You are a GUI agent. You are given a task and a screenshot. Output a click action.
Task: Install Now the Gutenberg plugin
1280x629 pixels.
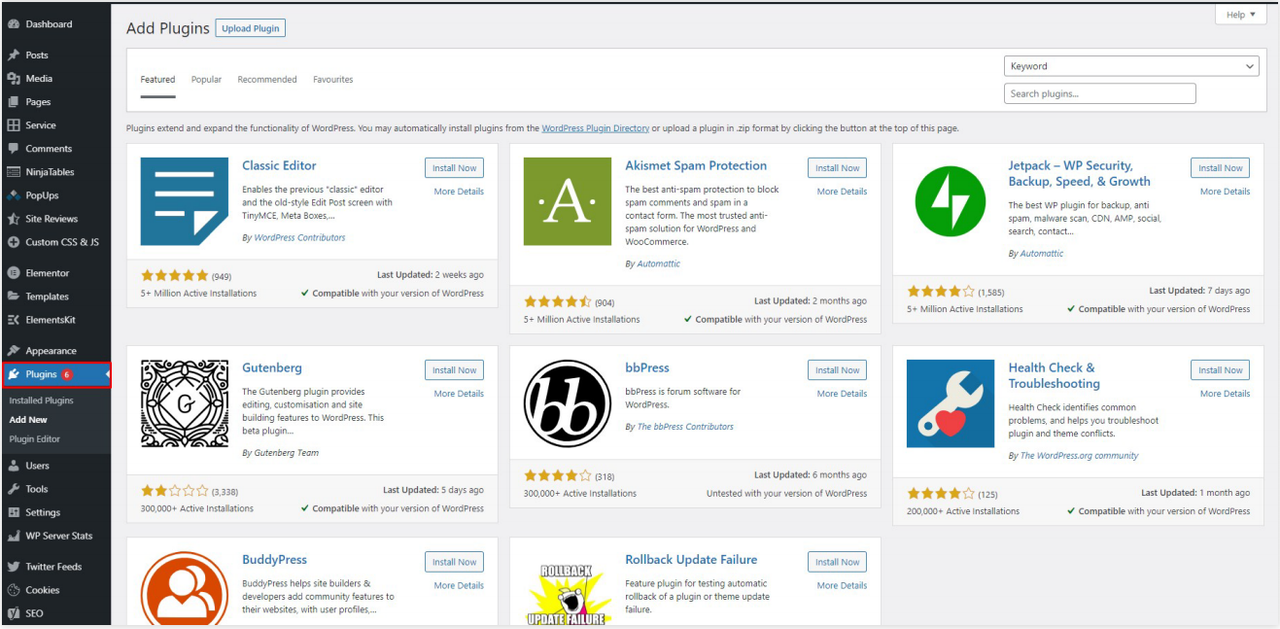(x=454, y=370)
